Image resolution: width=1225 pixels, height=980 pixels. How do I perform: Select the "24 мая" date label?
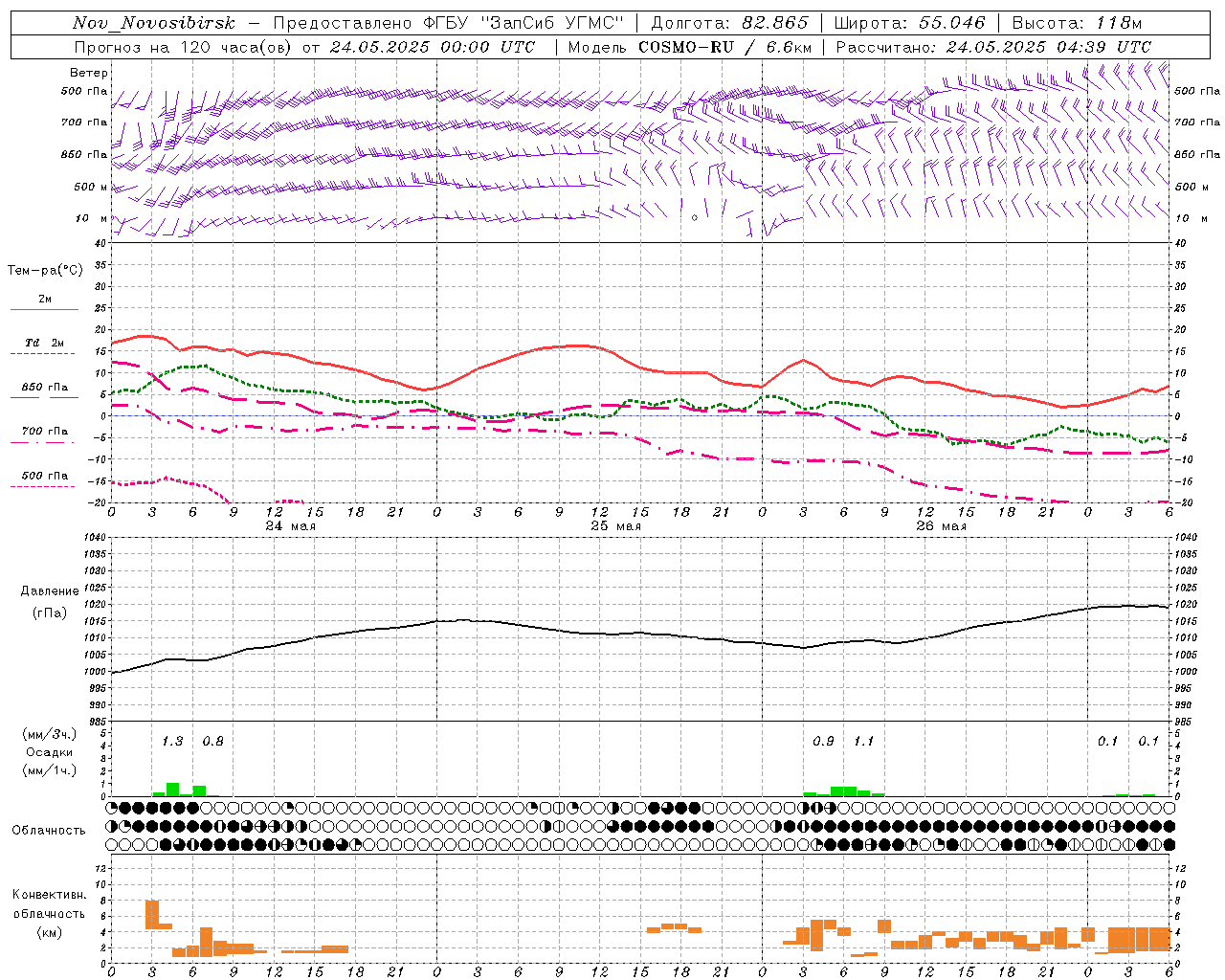pyautogui.click(x=290, y=526)
